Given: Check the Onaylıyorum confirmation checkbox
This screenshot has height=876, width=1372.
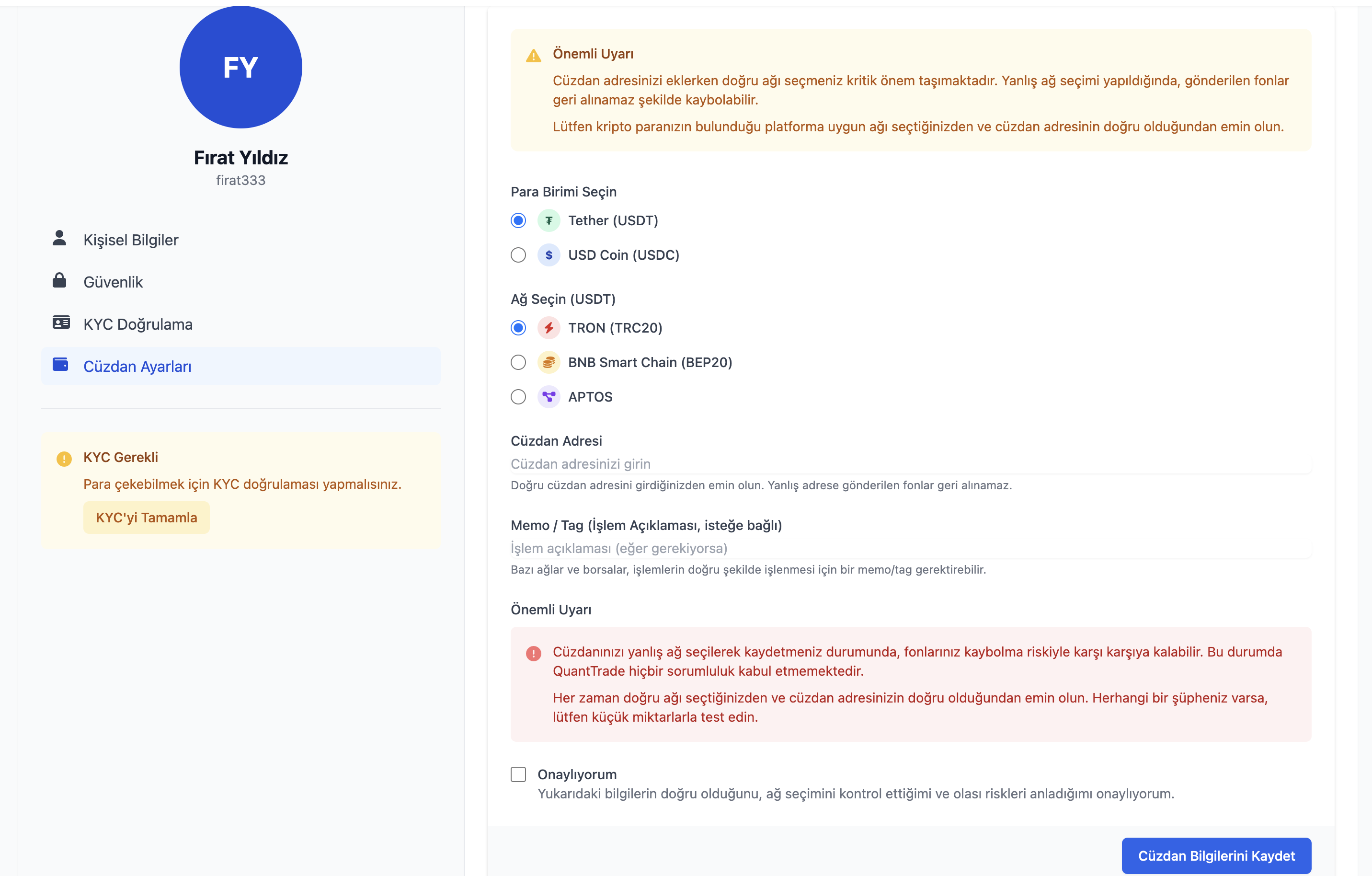Looking at the screenshot, I should pyautogui.click(x=518, y=774).
